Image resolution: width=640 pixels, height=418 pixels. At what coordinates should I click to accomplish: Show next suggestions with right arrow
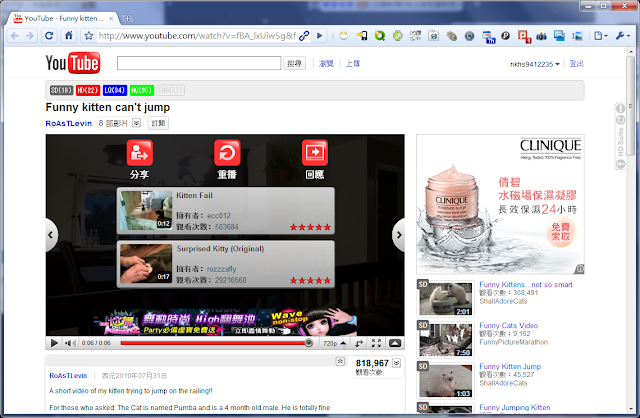(398, 235)
